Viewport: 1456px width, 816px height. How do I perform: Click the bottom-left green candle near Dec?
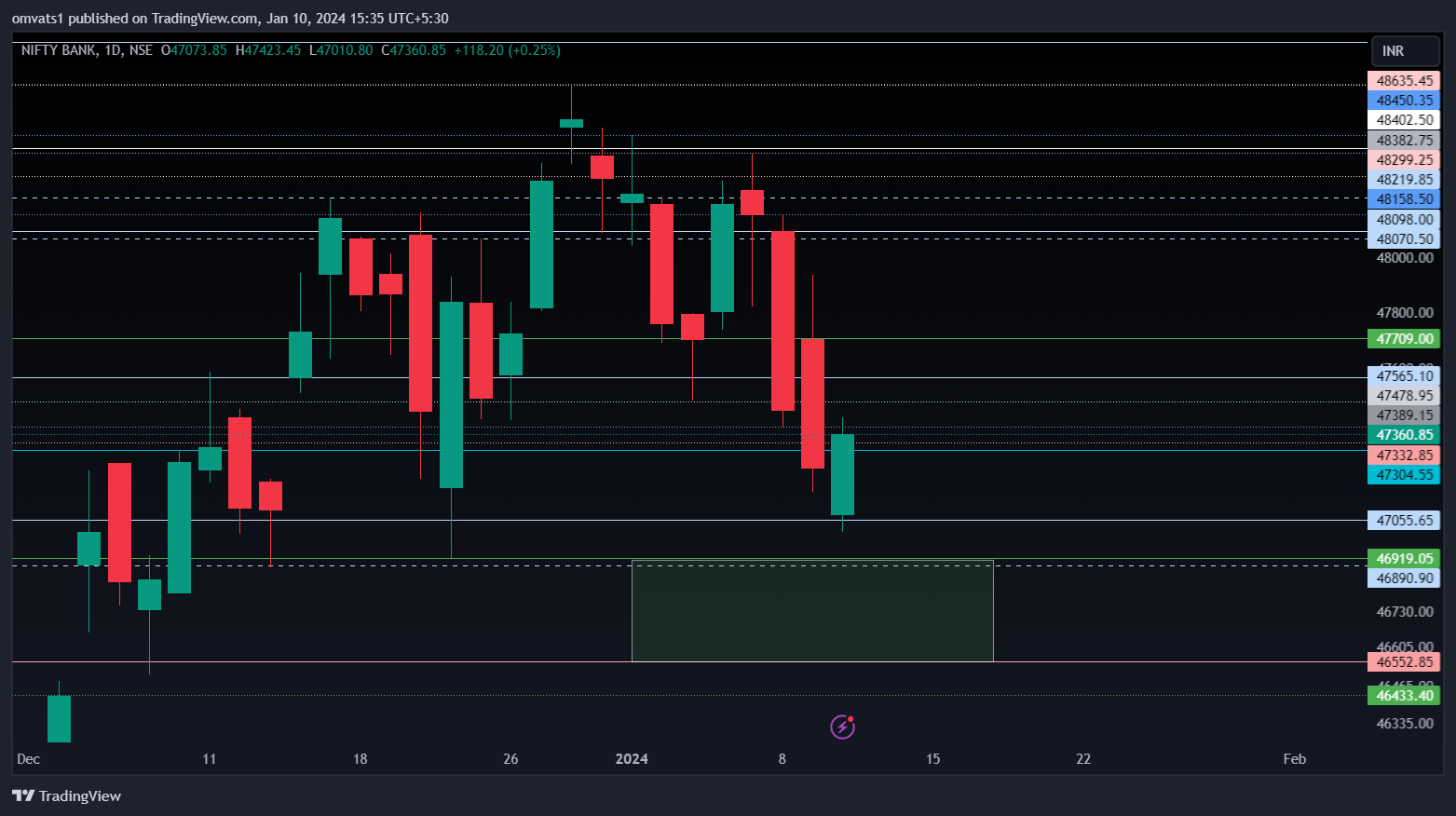[59, 718]
